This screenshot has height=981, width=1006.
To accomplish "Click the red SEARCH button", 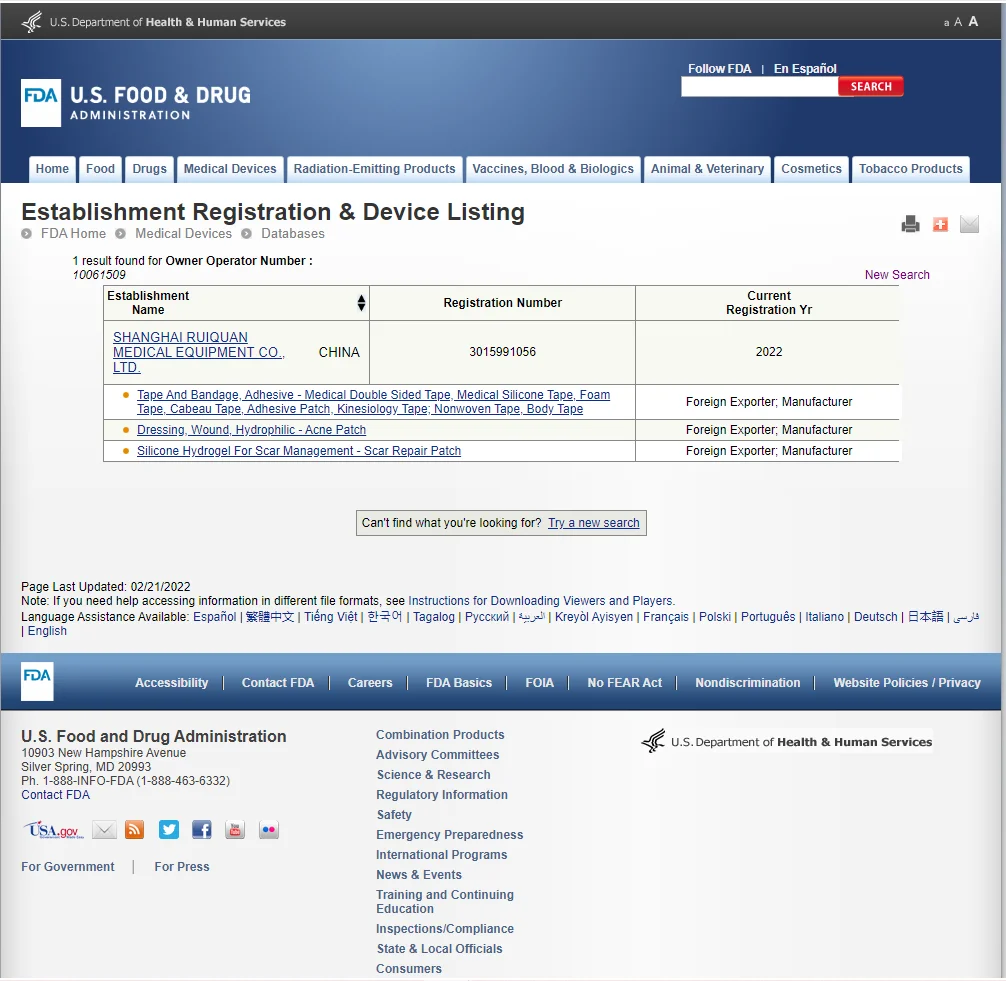I will pos(871,87).
